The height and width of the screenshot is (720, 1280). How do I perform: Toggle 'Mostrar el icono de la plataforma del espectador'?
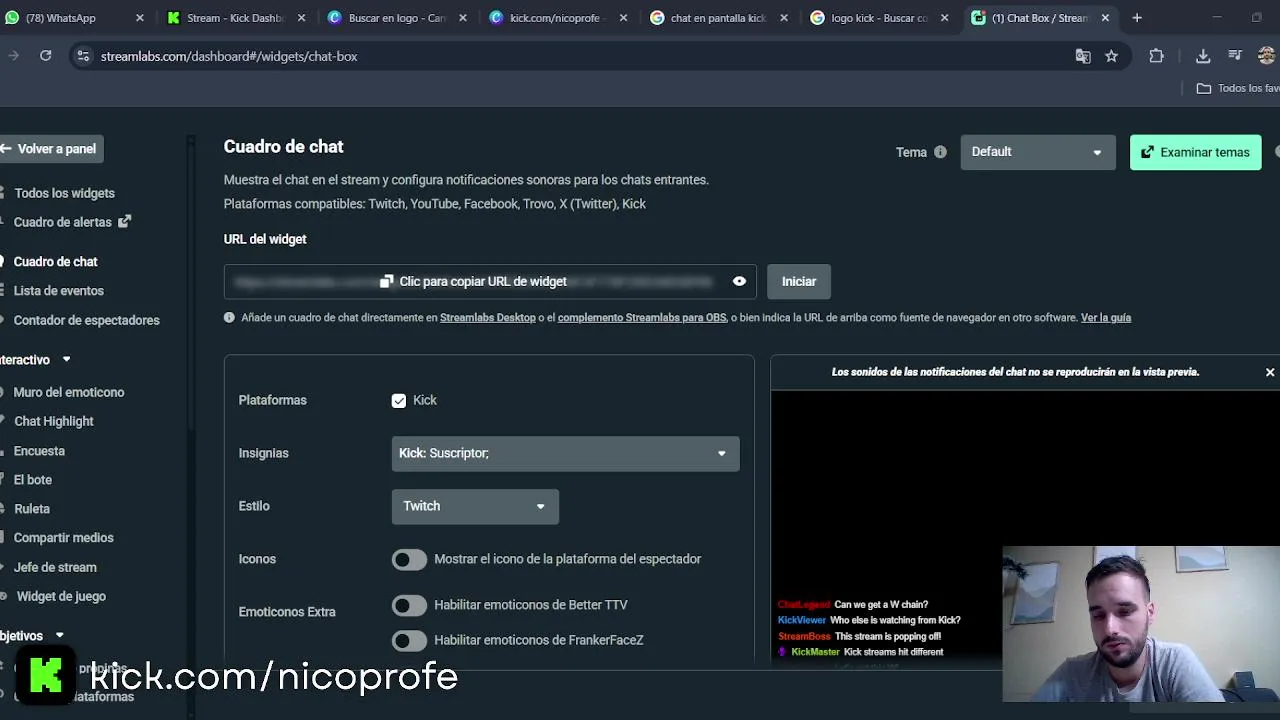pyautogui.click(x=409, y=559)
